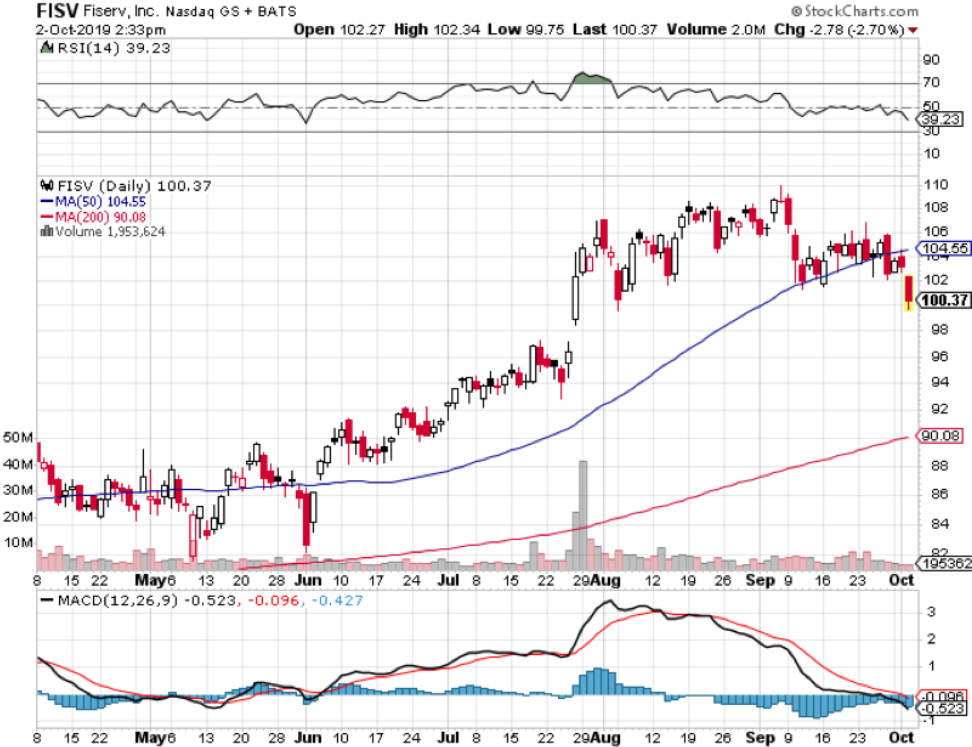This screenshot has width=972, height=747.
Task: Click the green overbought RSI shaded area
Action: 590,78
